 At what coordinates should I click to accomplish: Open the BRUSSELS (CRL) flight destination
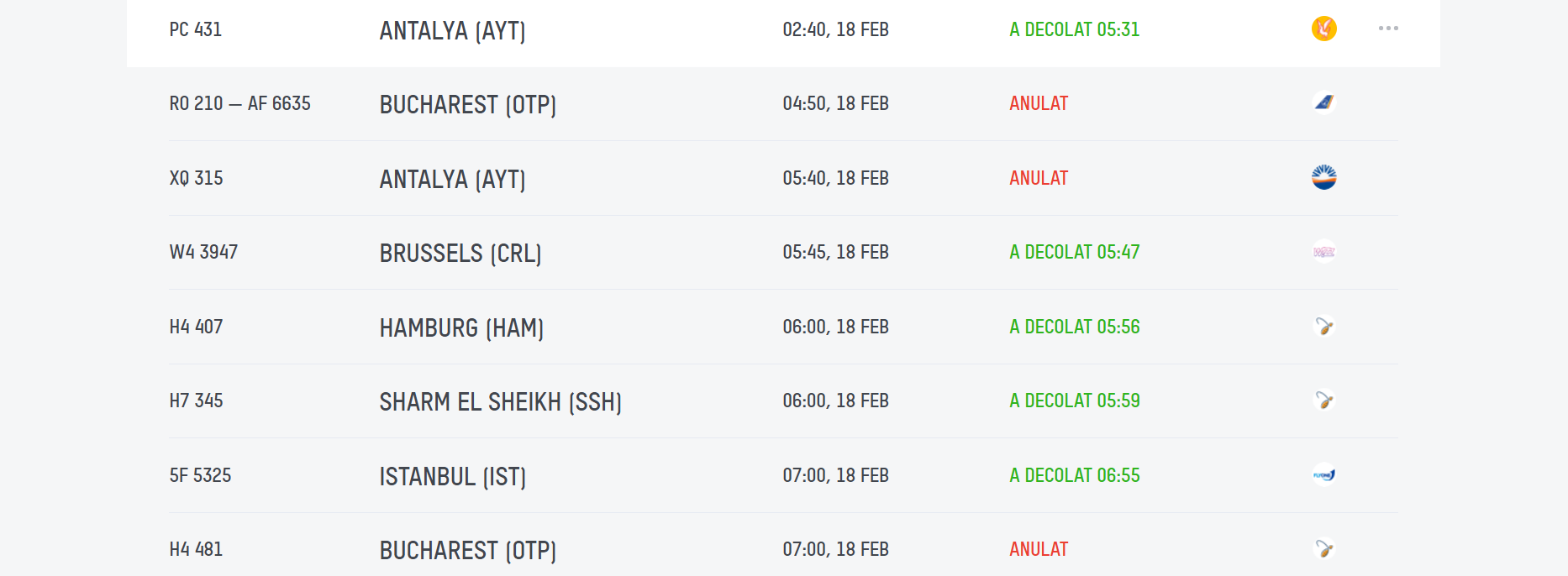click(460, 254)
